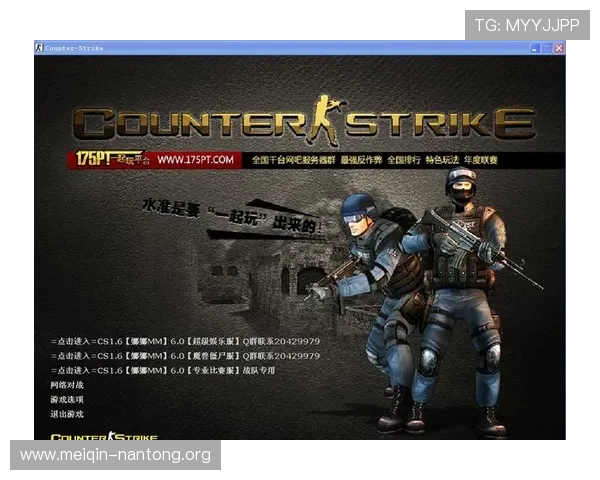Click the www.meiqin-nantong.org watermark

pos(115,456)
